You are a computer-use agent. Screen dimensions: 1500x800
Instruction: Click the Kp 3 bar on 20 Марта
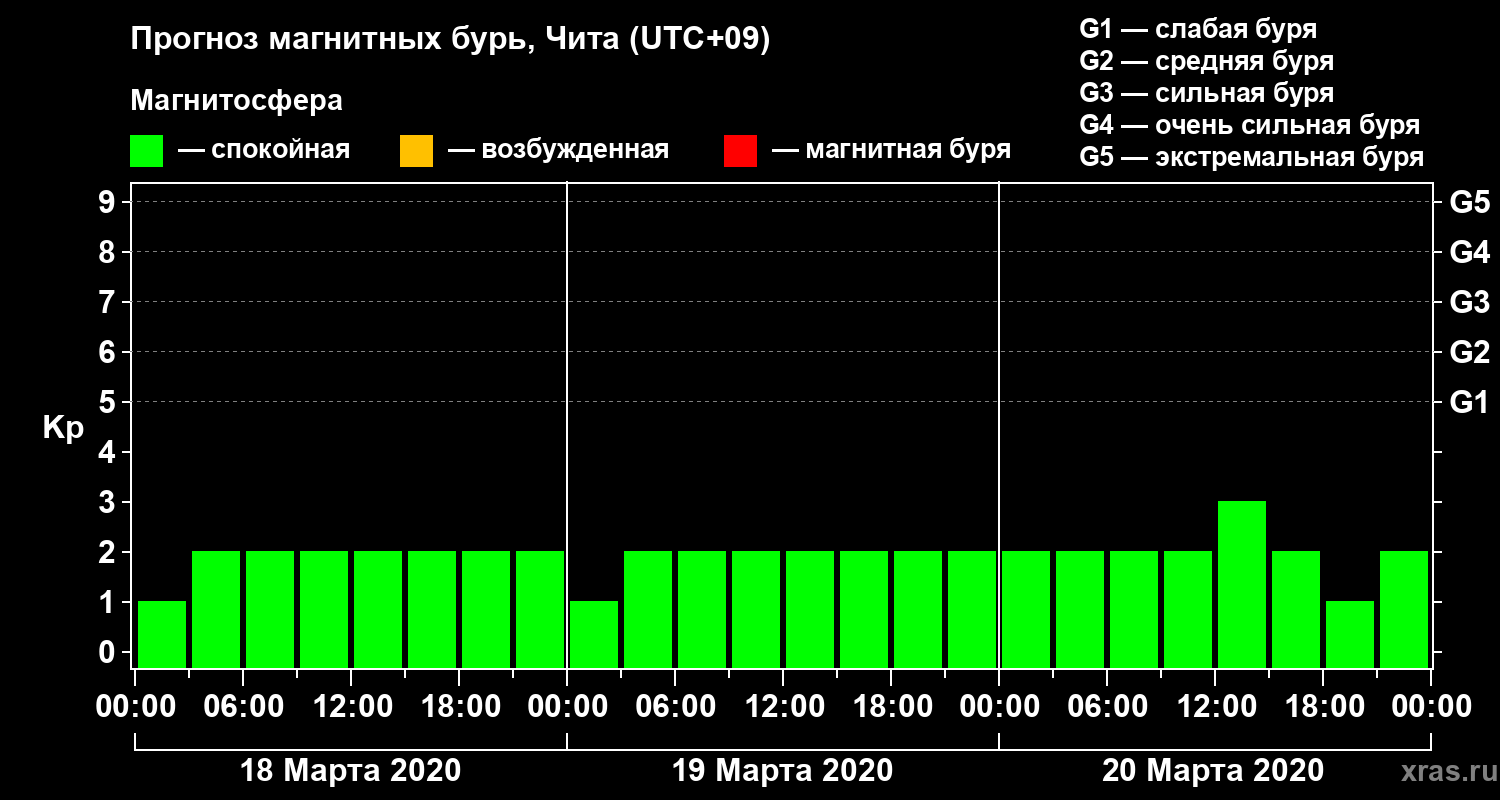click(x=1242, y=584)
